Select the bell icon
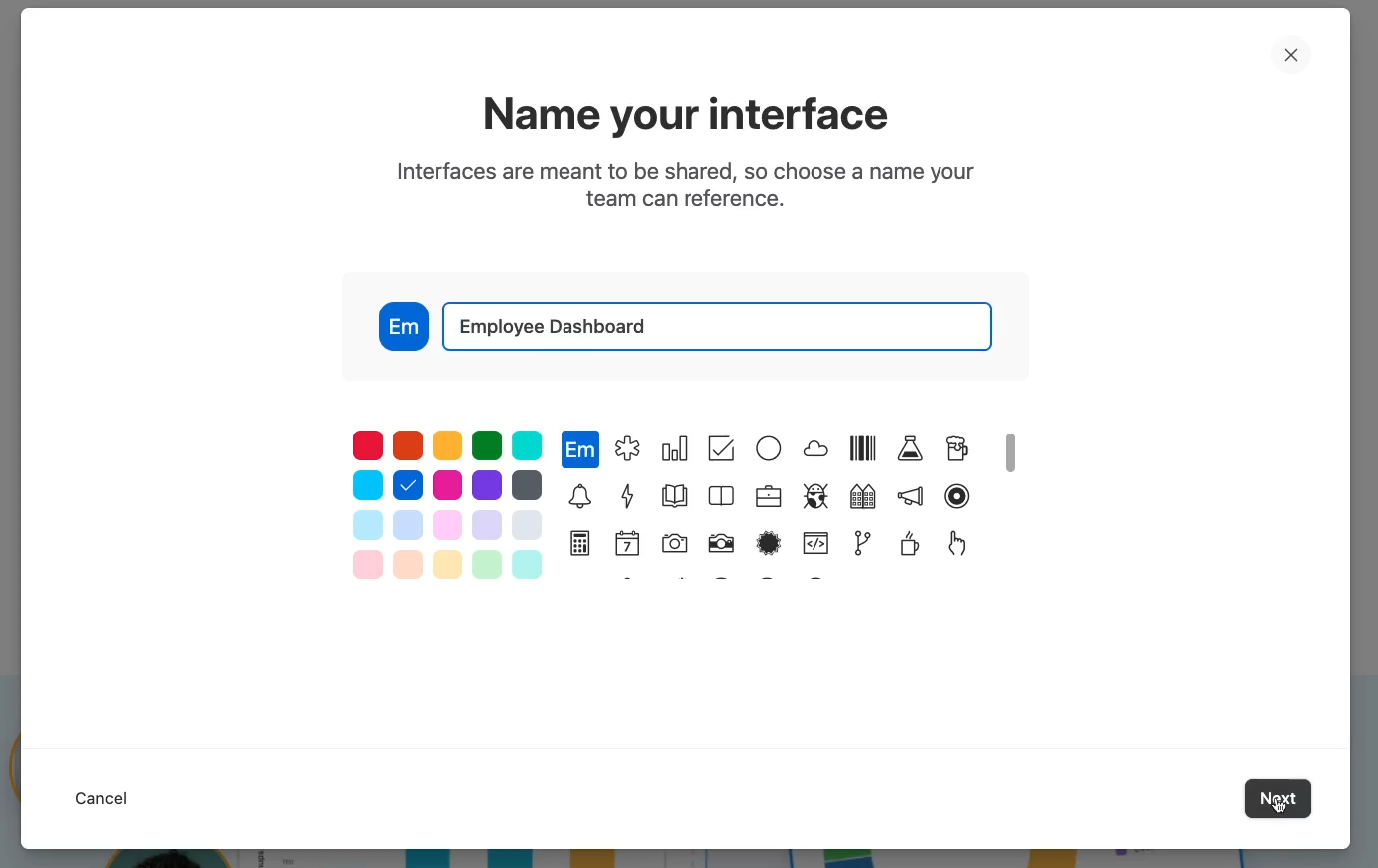Screen dimensions: 1378x868 (x=580, y=496)
